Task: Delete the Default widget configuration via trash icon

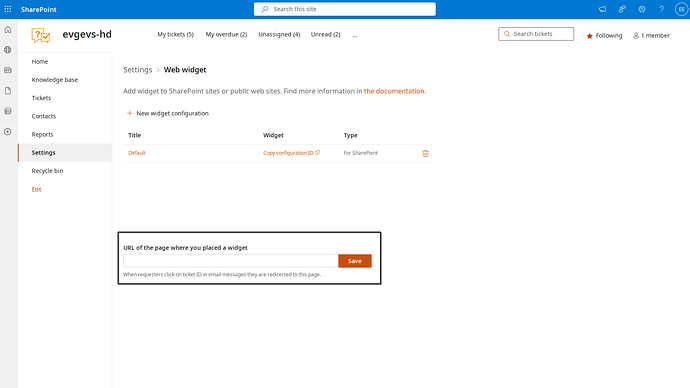Action: click(426, 153)
